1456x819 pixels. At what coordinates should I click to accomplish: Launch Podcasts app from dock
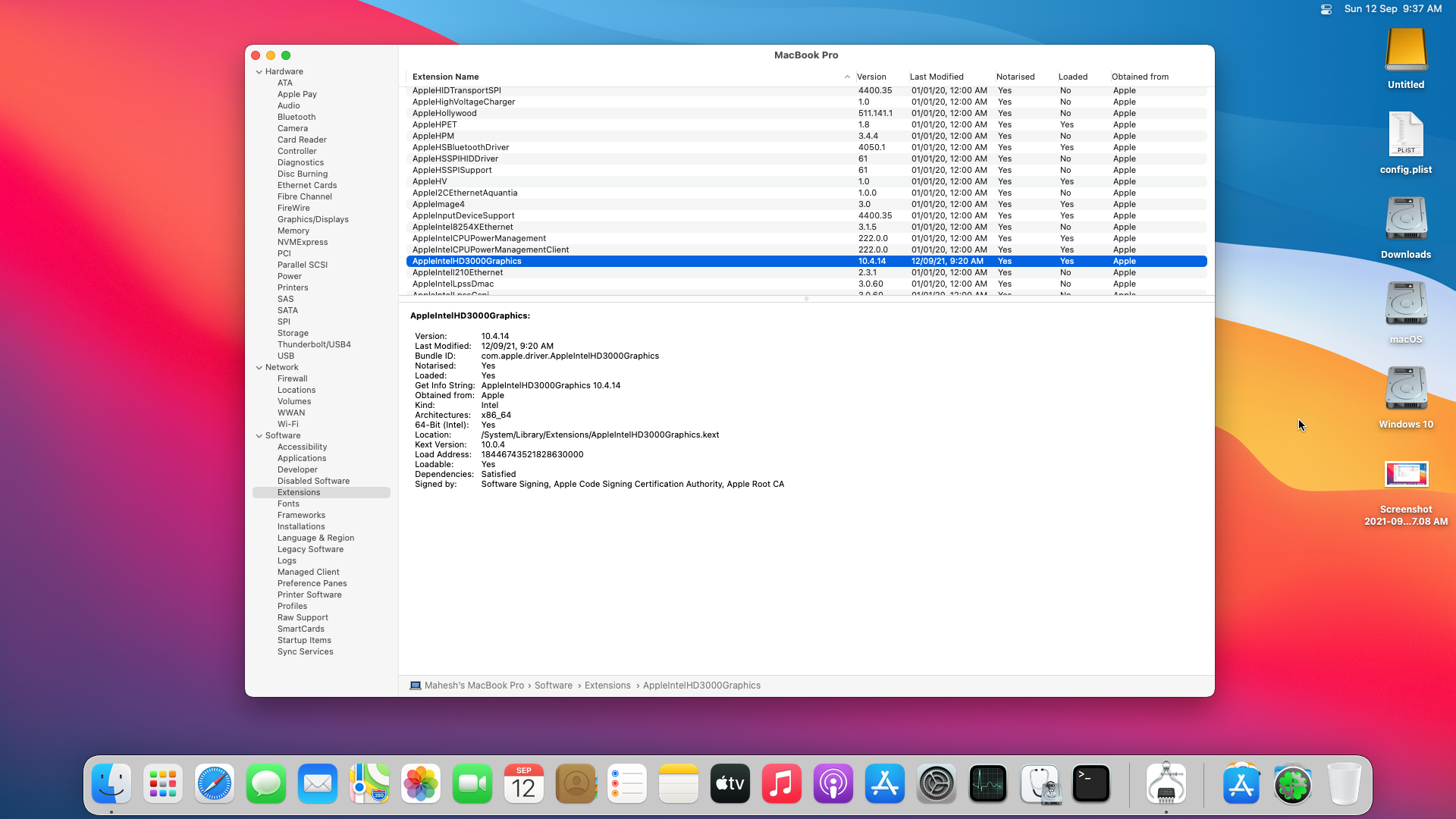tap(833, 783)
